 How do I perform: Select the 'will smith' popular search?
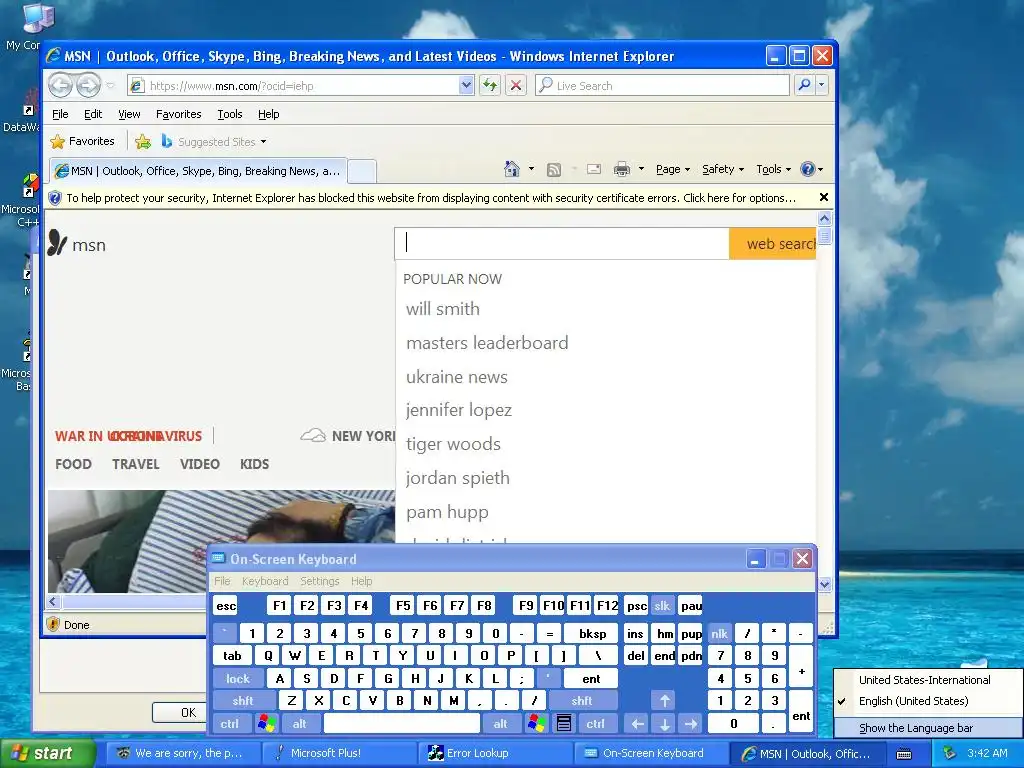(x=443, y=309)
